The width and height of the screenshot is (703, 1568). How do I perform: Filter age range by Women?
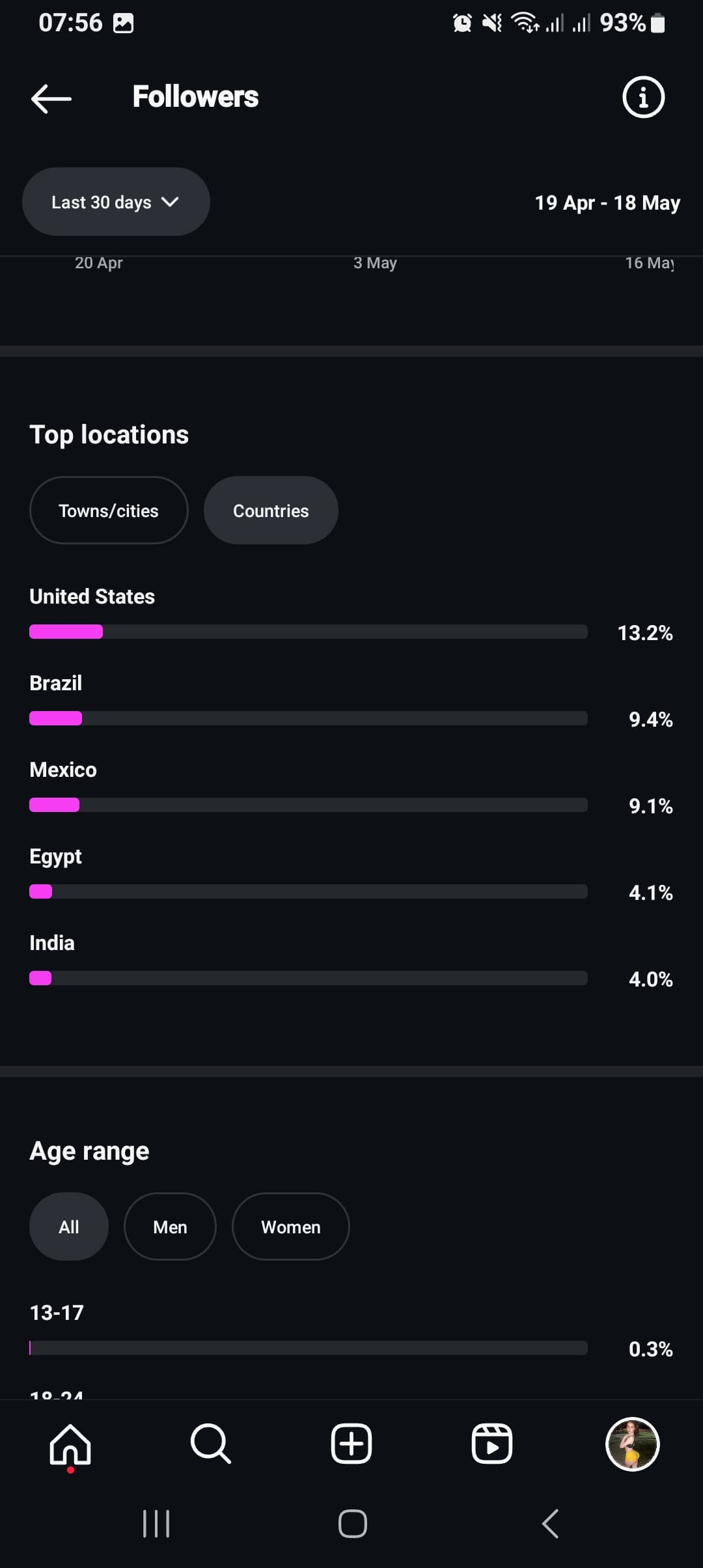(x=290, y=1227)
